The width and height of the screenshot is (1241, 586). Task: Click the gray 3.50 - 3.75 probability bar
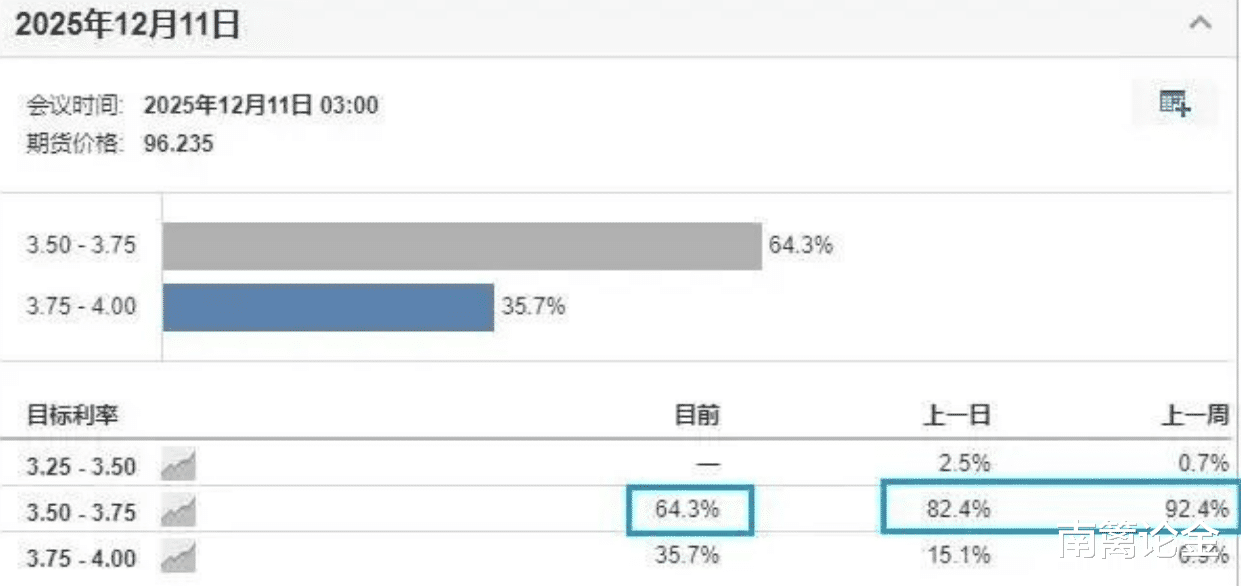[462, 246]
